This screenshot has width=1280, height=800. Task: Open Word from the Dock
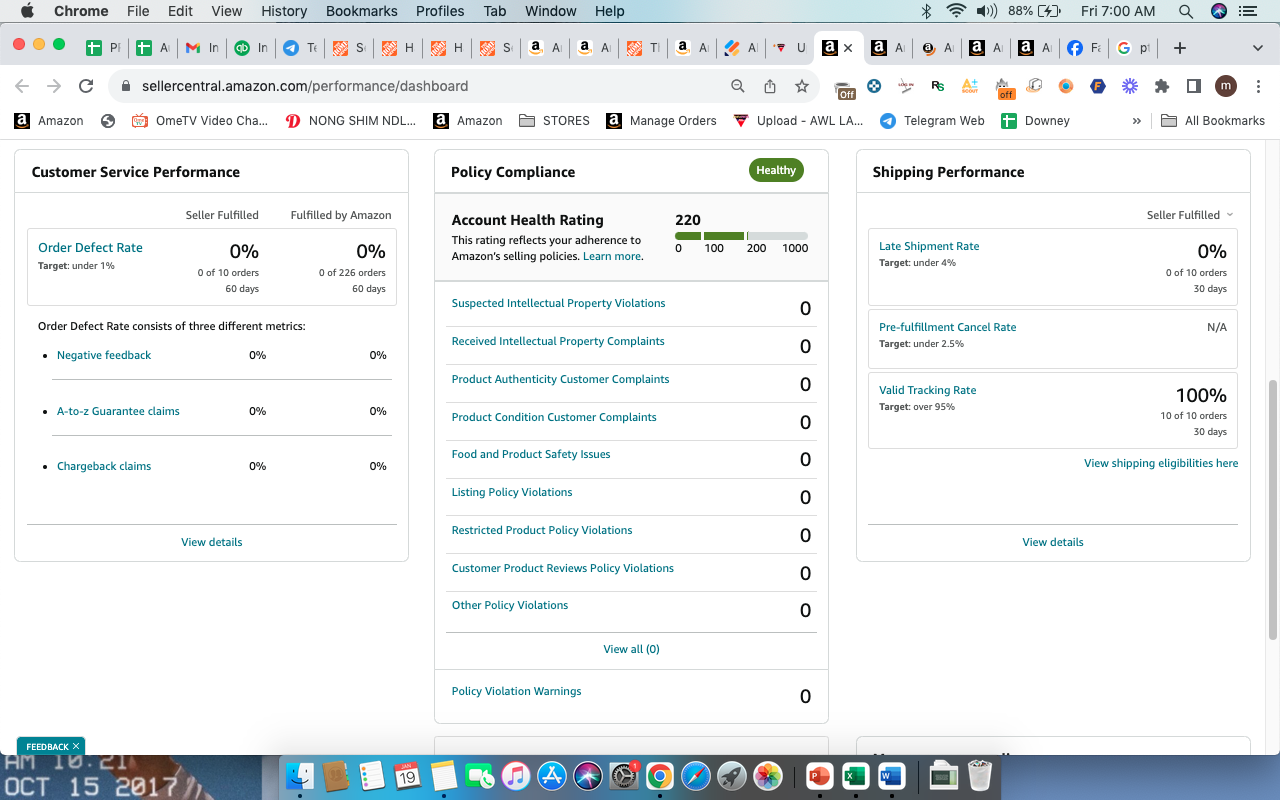point(891,775)
